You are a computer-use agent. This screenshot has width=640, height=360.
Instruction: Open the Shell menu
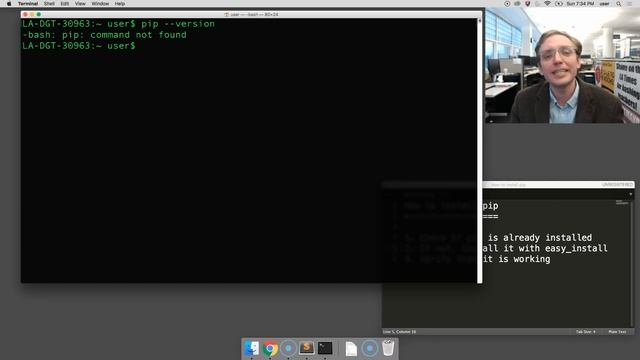point(49,4)
